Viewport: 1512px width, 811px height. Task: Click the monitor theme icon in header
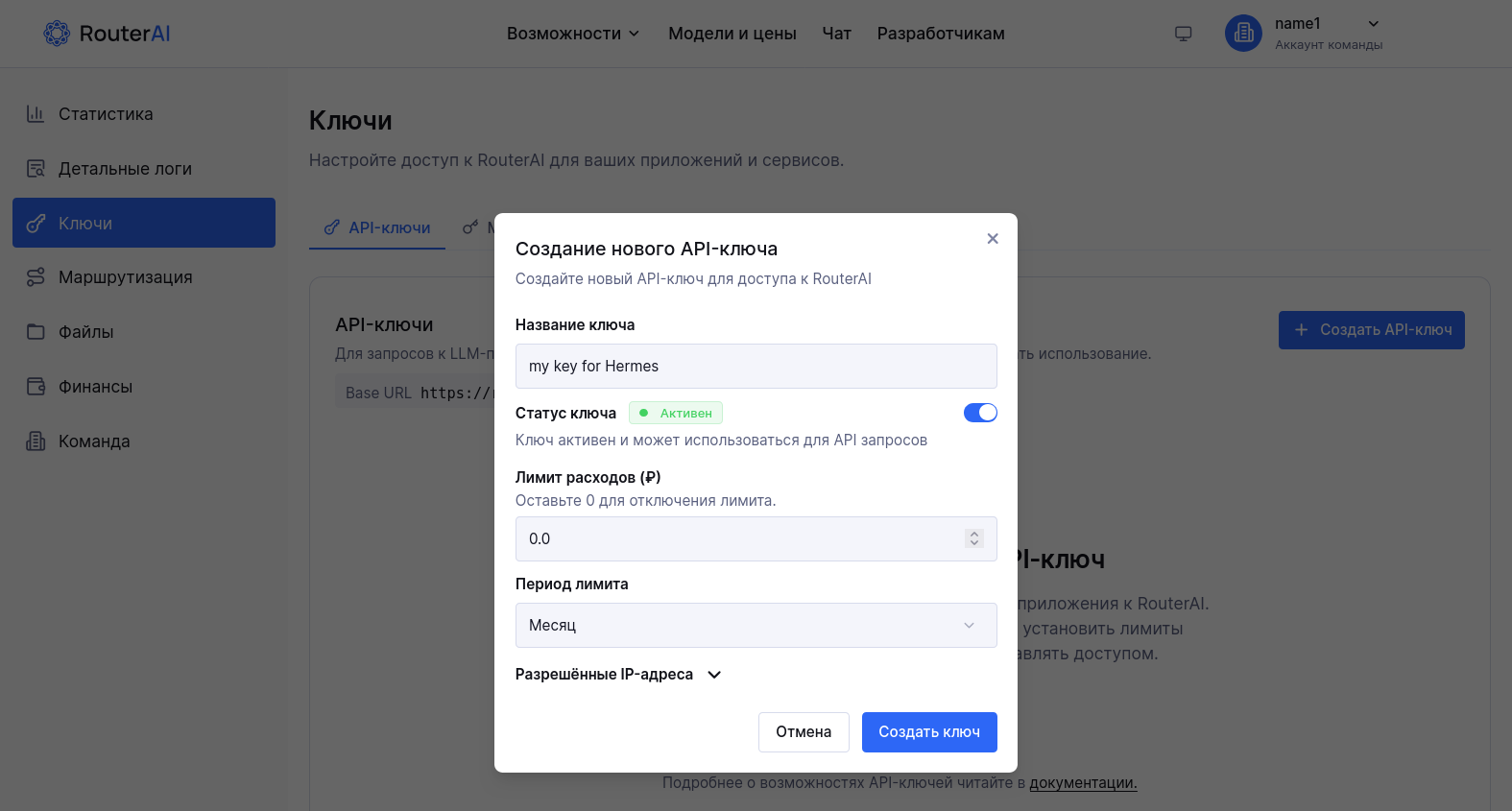click(1183, 34)
